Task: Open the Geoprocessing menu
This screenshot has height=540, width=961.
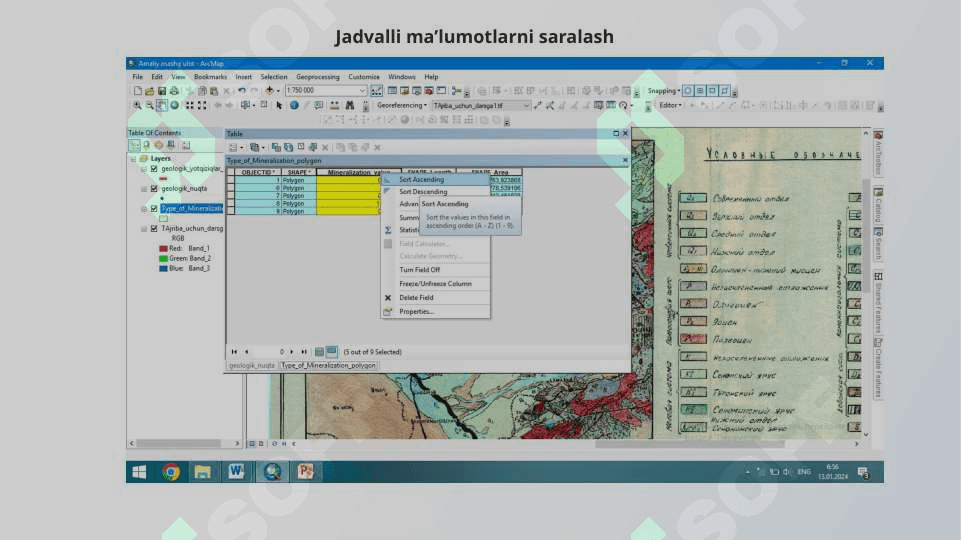Action: tap(317, 77)
